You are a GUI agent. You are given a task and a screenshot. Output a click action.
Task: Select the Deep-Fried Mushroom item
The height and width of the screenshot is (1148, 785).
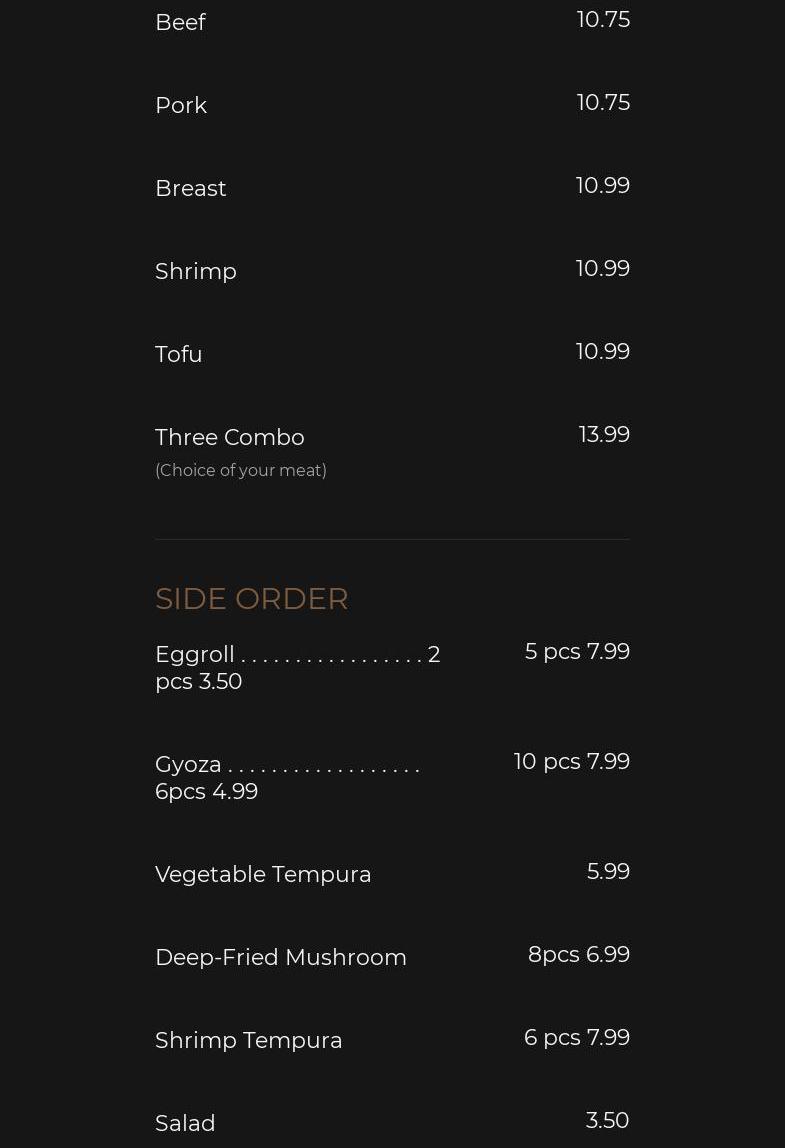click(280, 957)
